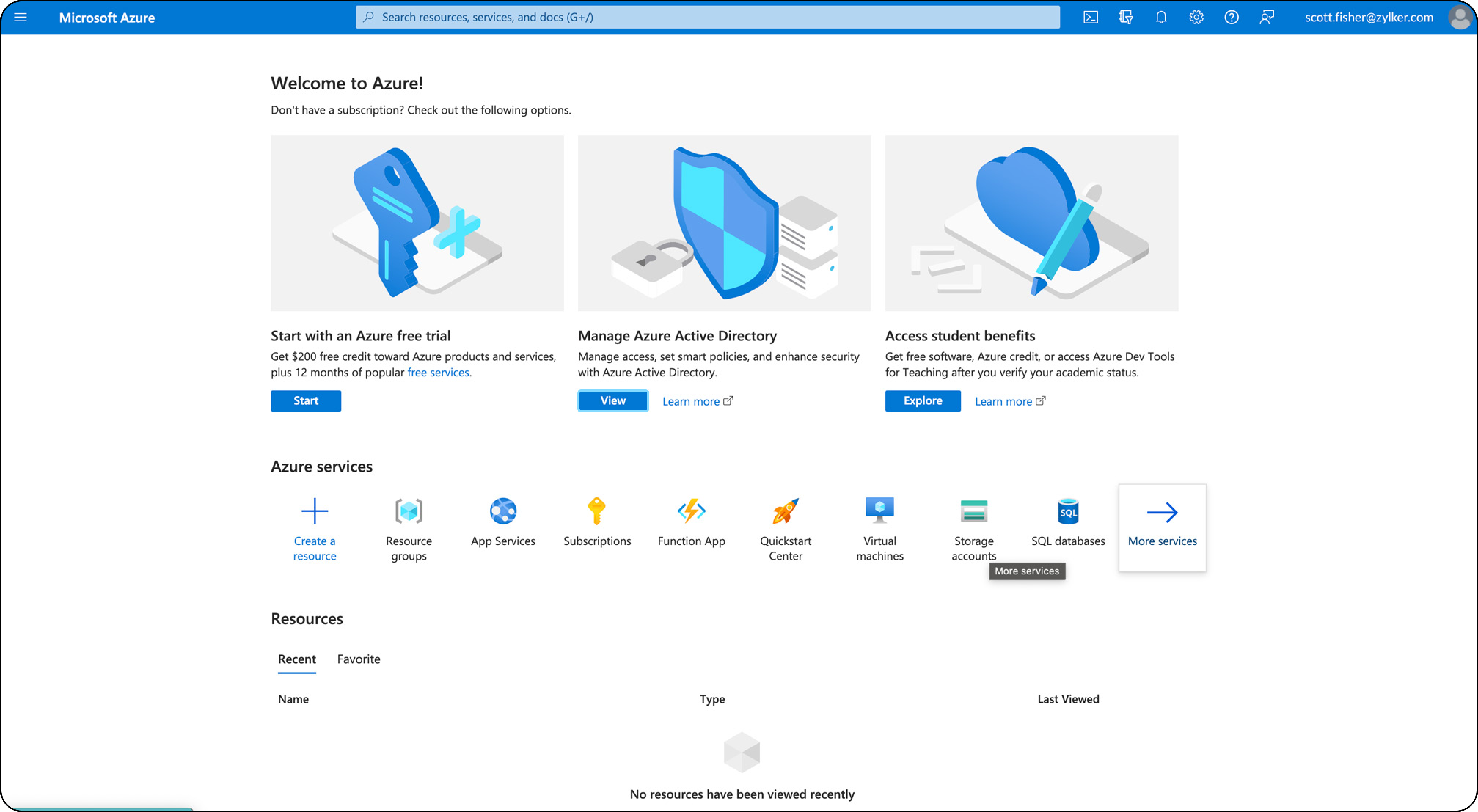The width and height of the screenshot is (1478, 812).
Task: Click the student benefits cloud illustration
Action: click(1032, 223)
